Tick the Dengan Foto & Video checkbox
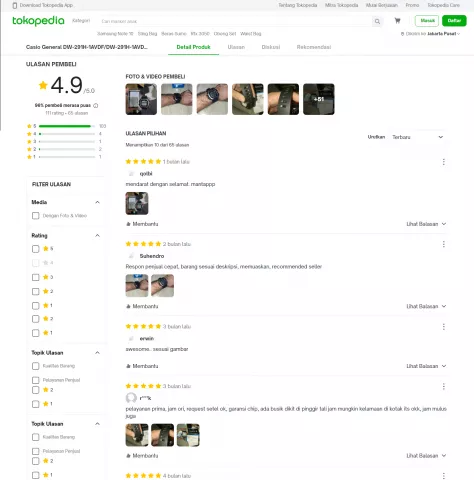The width and height of the screenshot is (474, 480). [36, 216]
